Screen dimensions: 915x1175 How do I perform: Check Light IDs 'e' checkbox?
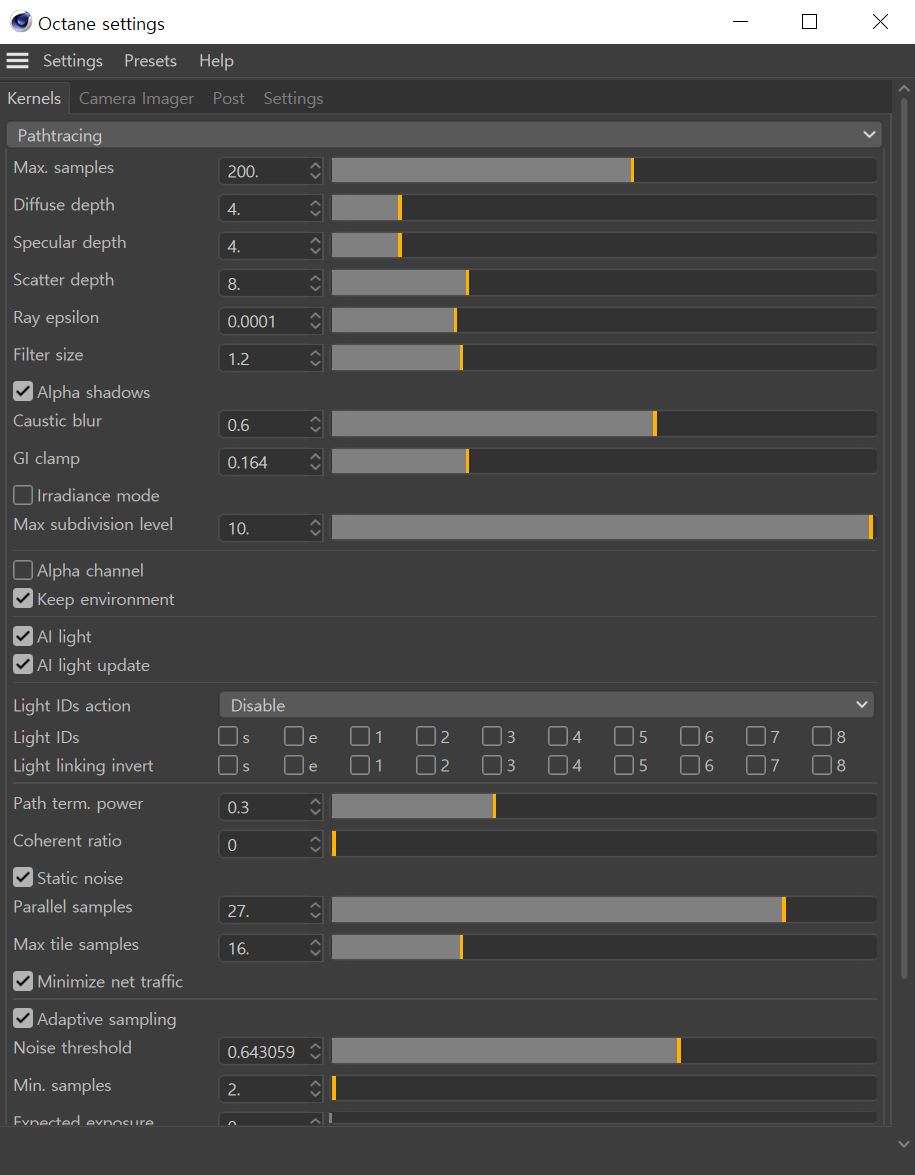[294, 737]
